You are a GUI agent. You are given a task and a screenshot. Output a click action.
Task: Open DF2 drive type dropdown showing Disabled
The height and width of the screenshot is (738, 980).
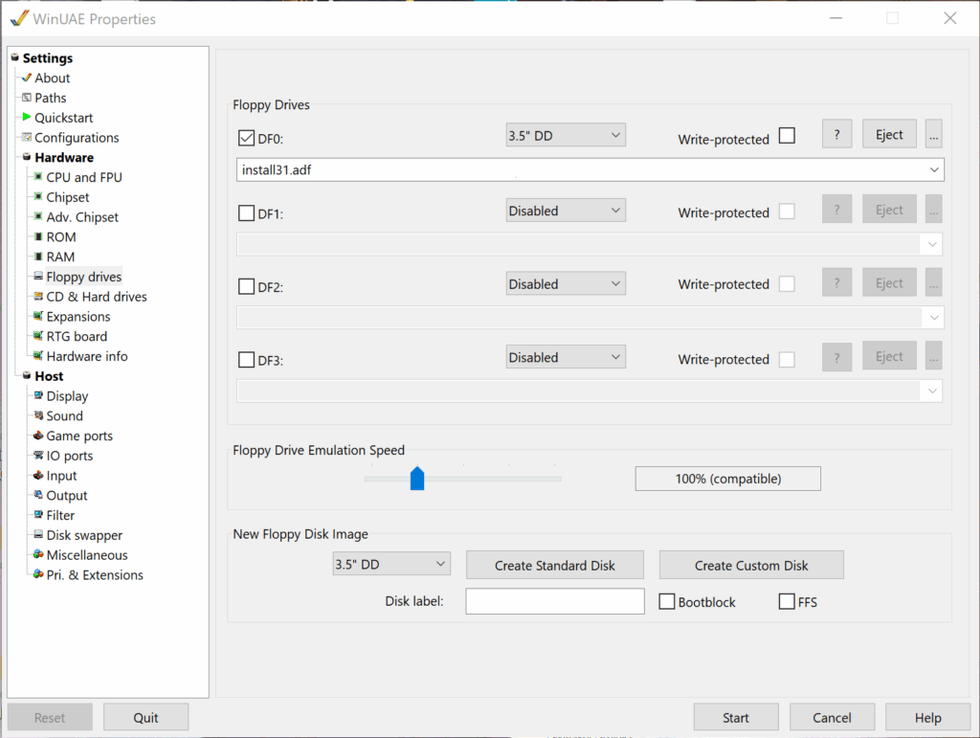566,284
